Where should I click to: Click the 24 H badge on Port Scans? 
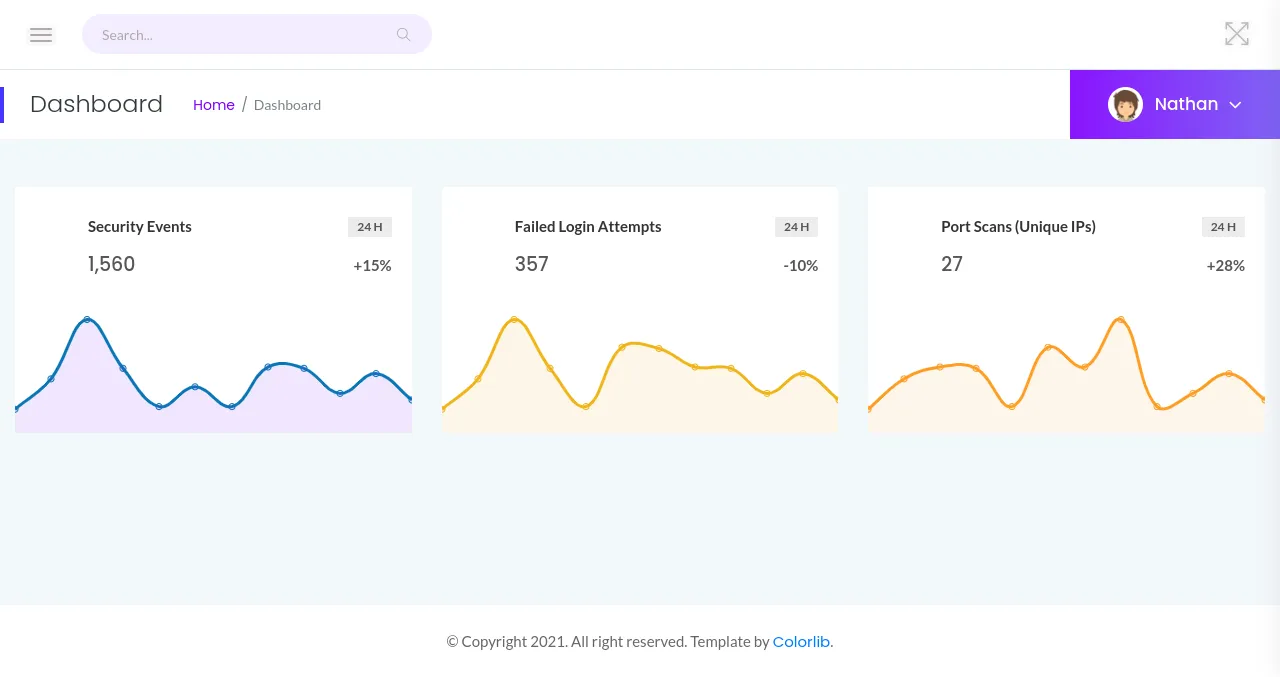tap(1223, 227)
